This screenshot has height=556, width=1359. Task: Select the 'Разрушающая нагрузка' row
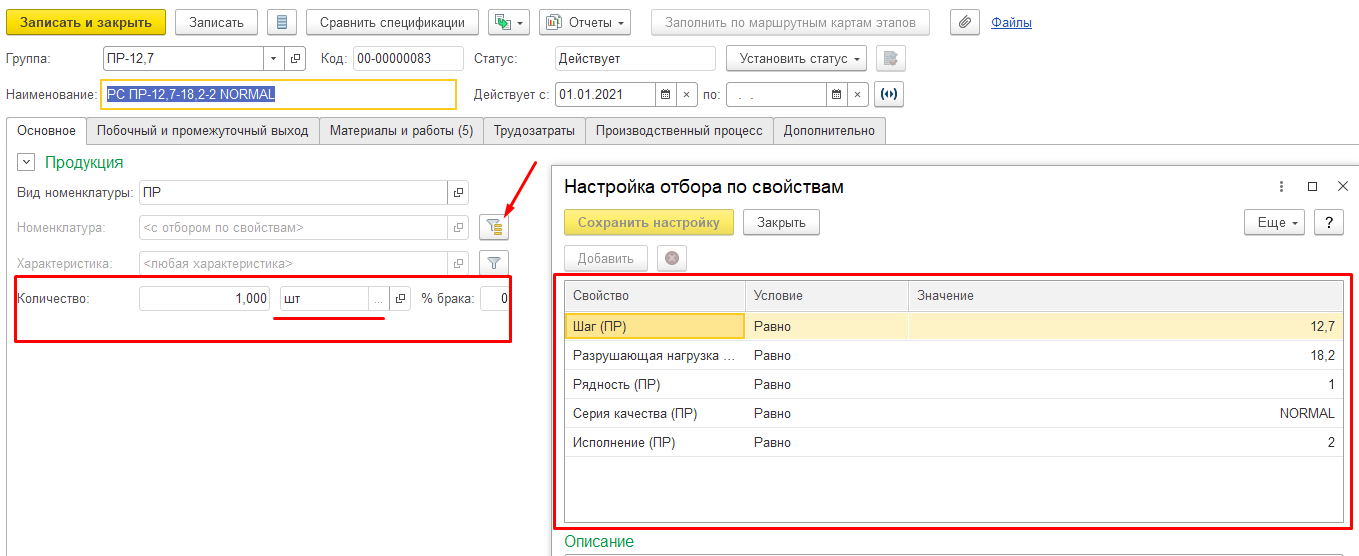(x=953, y=355)
